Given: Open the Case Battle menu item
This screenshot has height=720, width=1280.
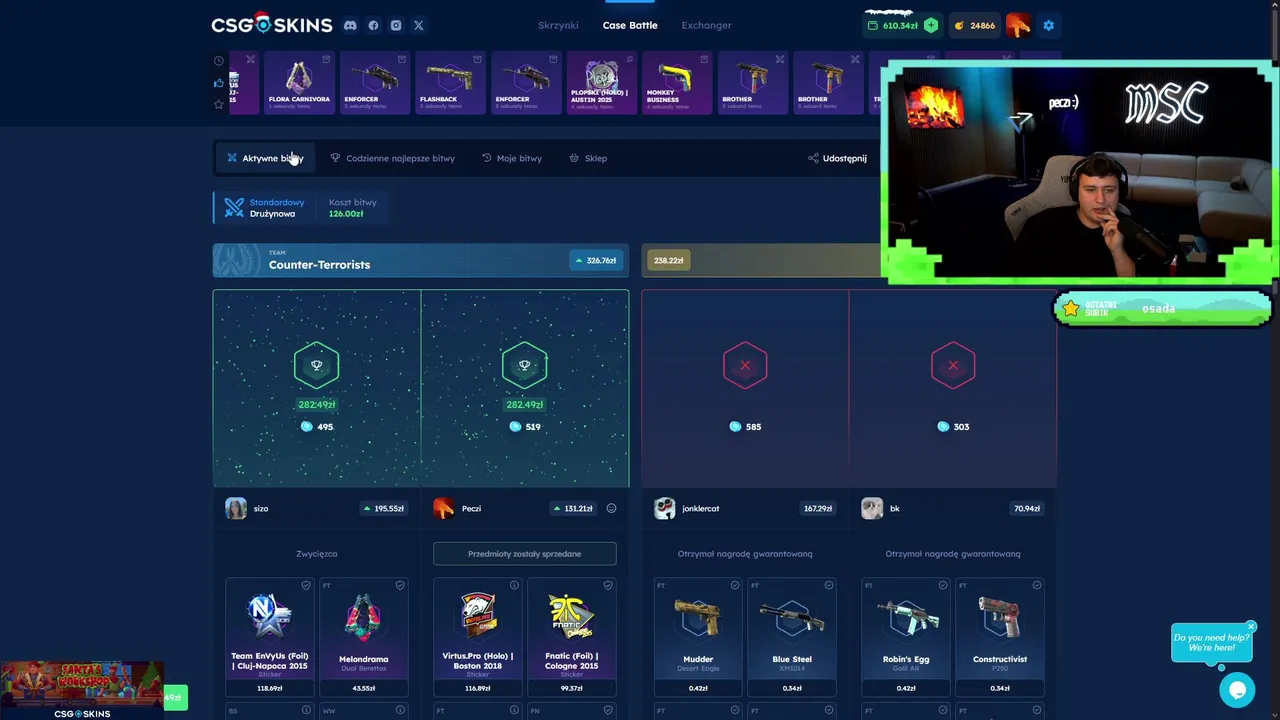Looking at the screenshot, I should point(630,25).
